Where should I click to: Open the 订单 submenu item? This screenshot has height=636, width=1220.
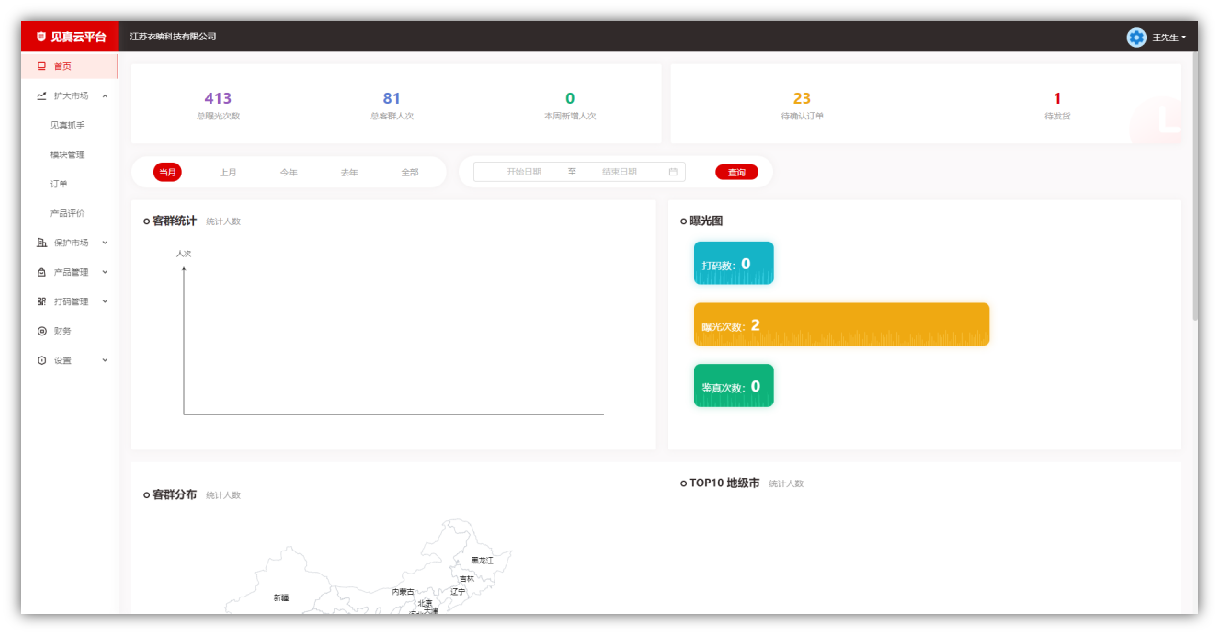click(59, 184)
